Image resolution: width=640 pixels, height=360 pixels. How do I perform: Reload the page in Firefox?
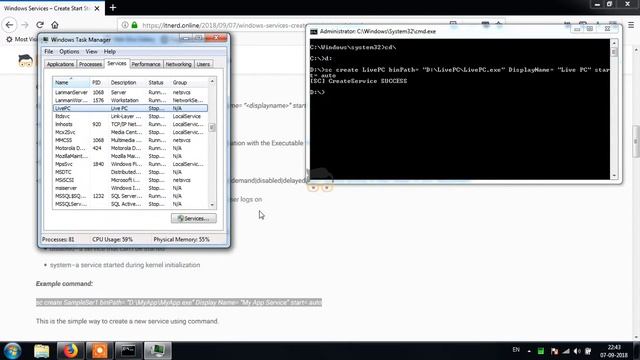click(40, 25)
